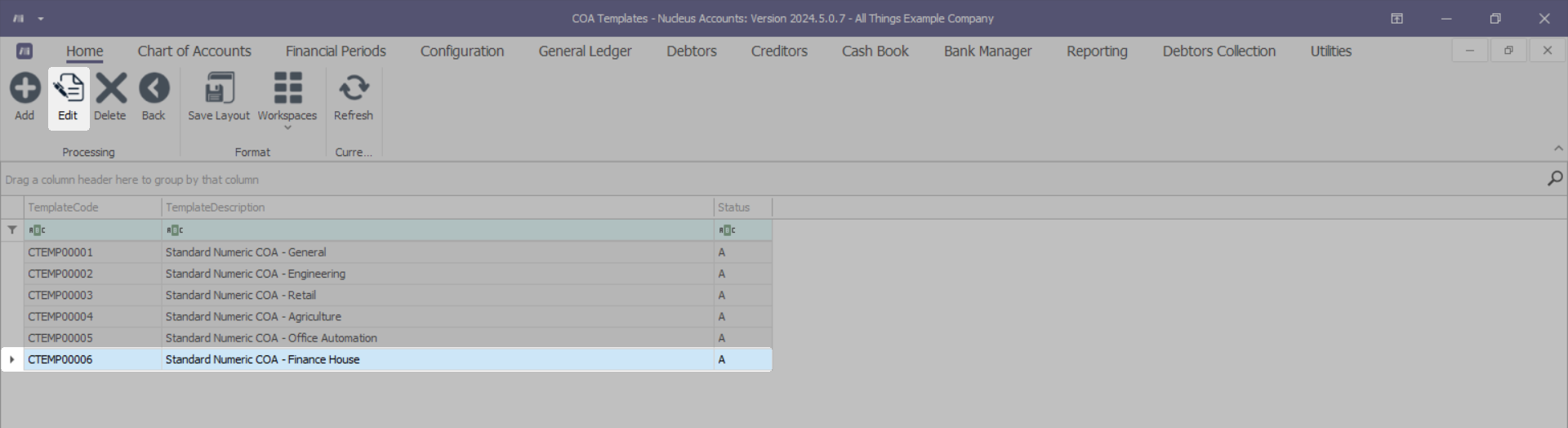
Task: Select cell CTEMP00006
Action: tap(92, 359)
